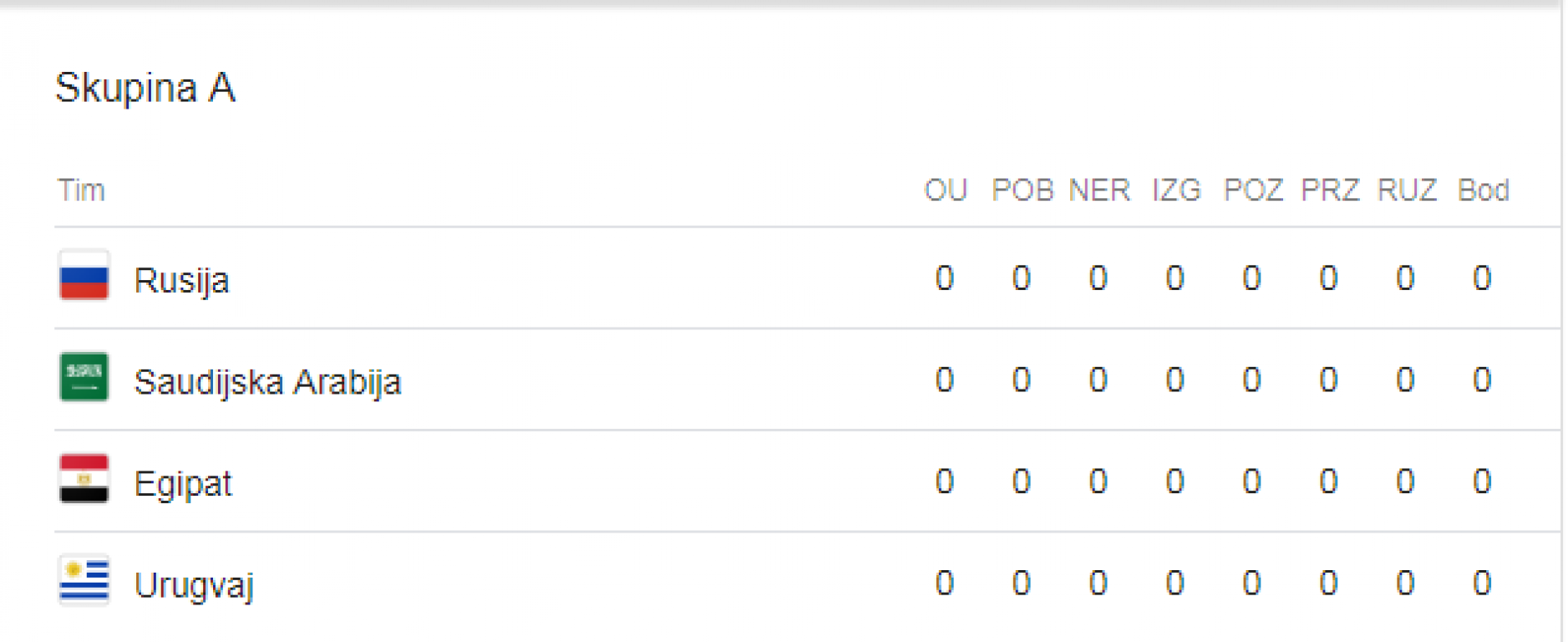1568x642 pixels.
Task: Click the Egypt flag icon
Action: click(84, 479)
